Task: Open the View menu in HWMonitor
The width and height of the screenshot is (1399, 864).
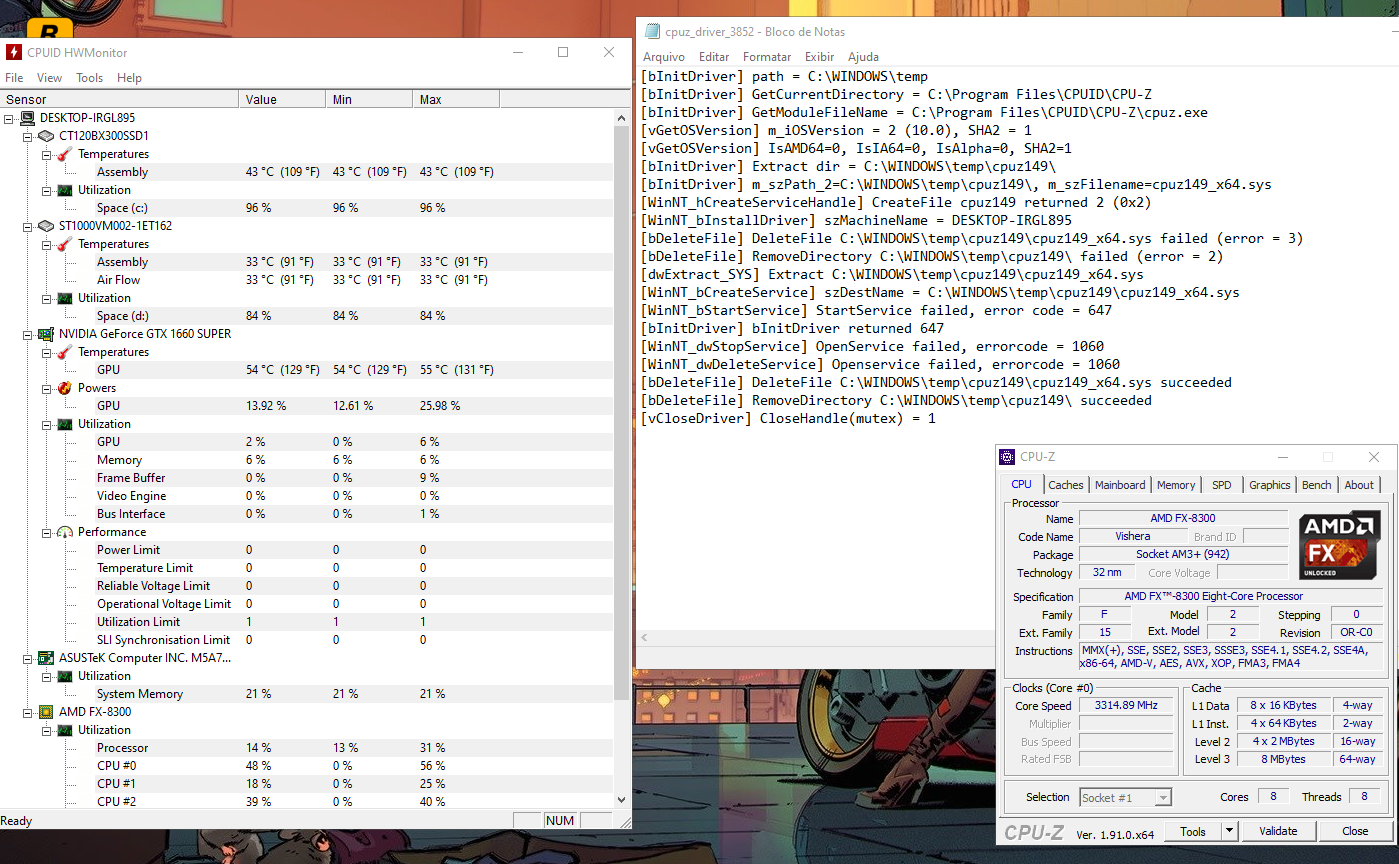Action: coord(49,78)
